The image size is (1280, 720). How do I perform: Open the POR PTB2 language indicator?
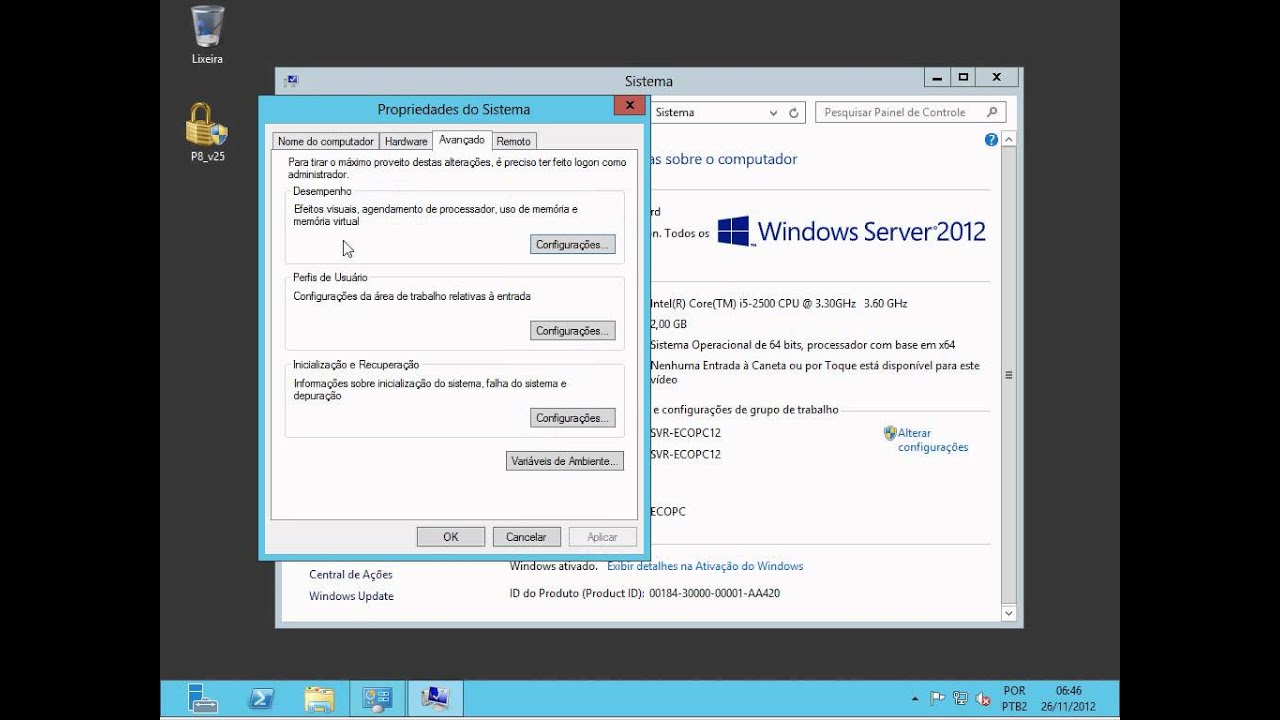(x=1014, y=698)
